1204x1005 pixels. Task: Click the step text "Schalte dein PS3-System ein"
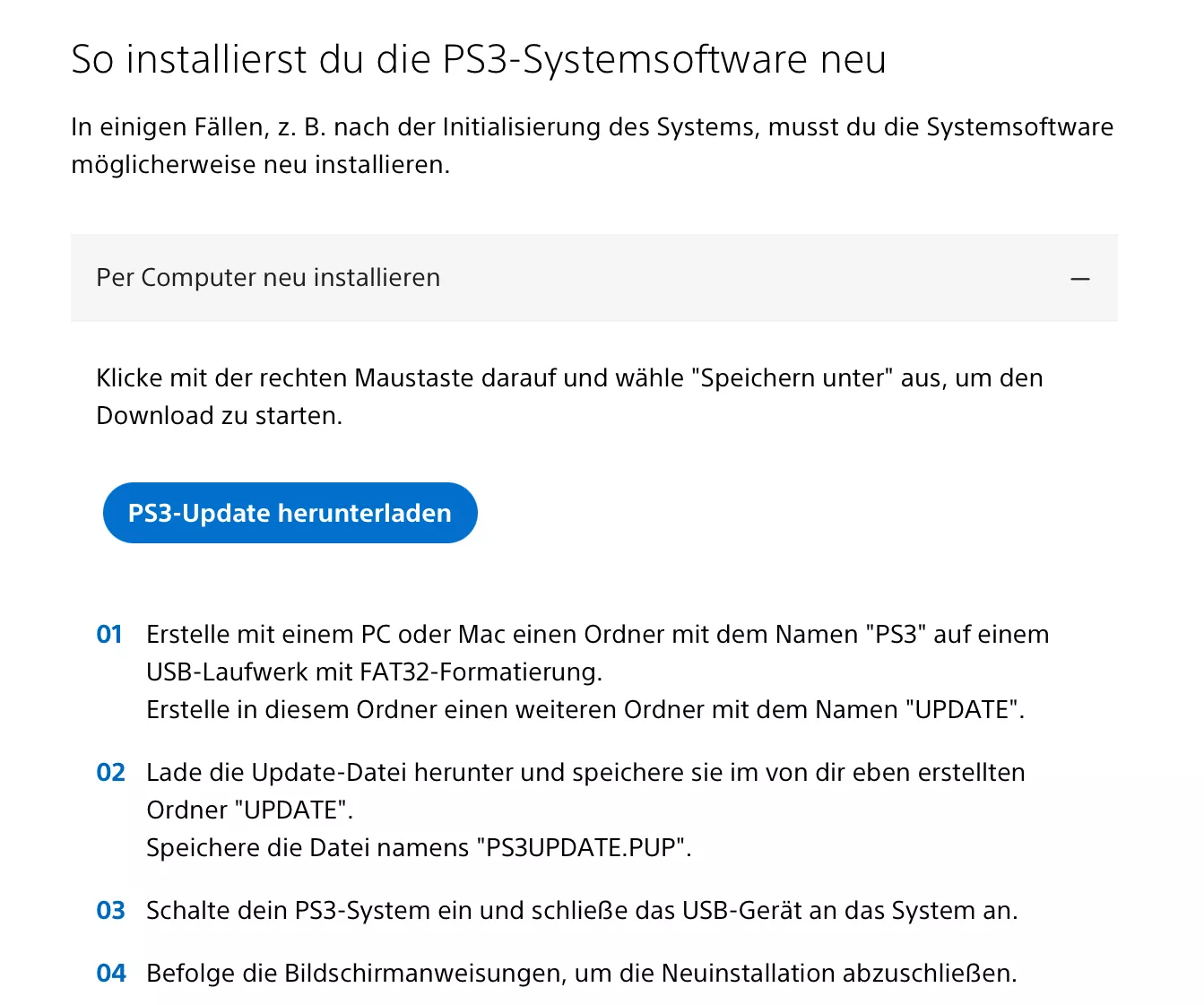pos(582,911)
